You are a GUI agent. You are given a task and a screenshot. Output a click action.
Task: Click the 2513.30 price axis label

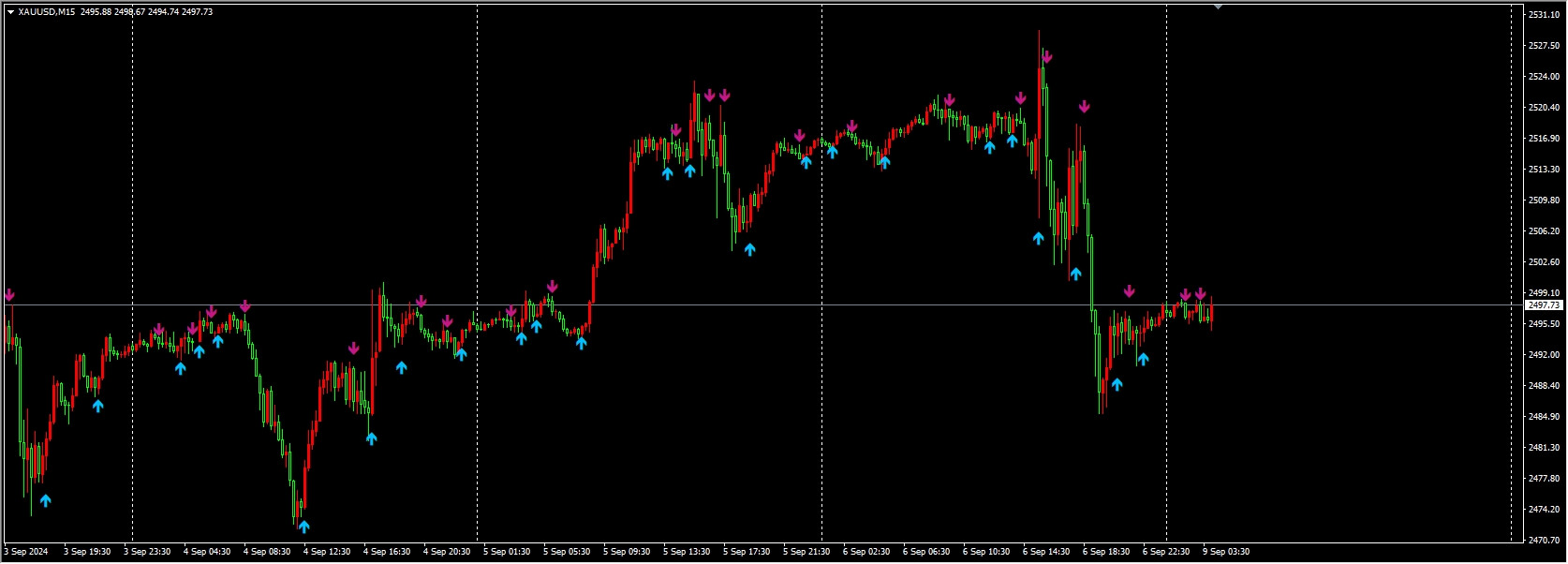1544,170
